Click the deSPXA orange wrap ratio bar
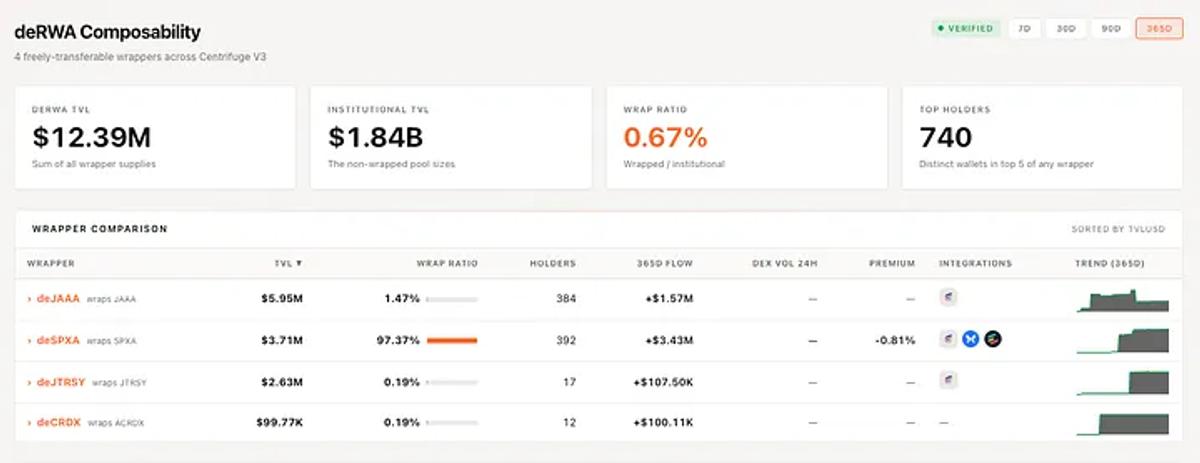1200x463 pixels. pos(452,340)
